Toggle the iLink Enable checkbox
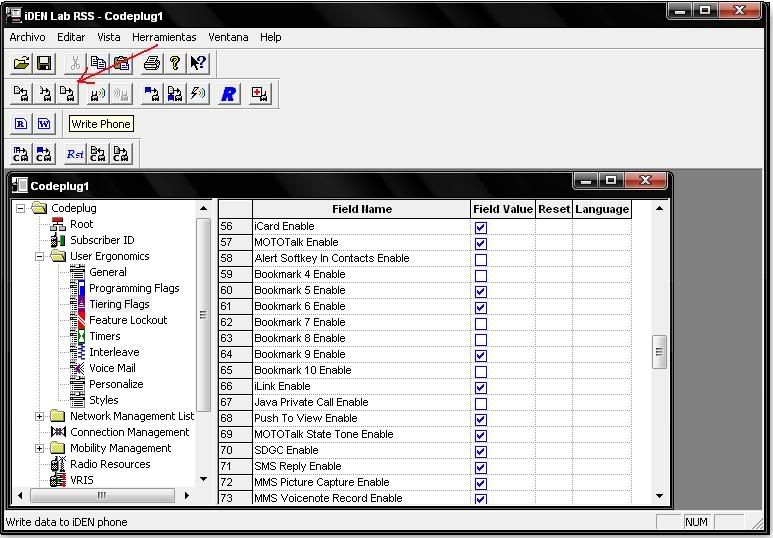 [x=481, y=388]
